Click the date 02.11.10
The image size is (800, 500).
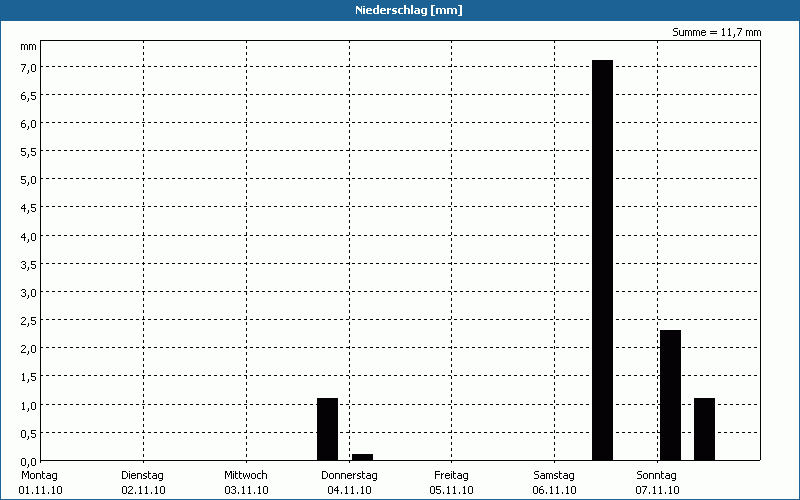(143, 490)
